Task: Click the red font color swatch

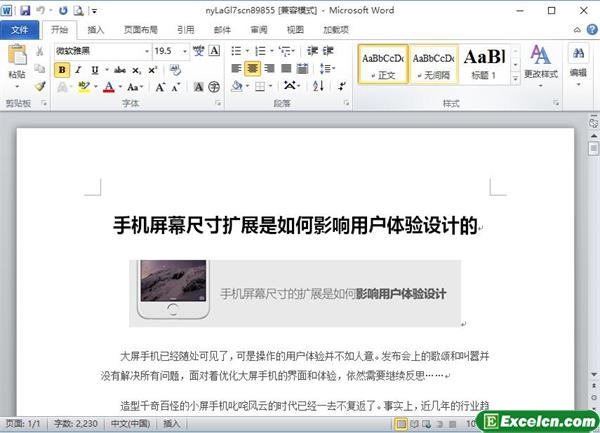Action: [108, 88]
